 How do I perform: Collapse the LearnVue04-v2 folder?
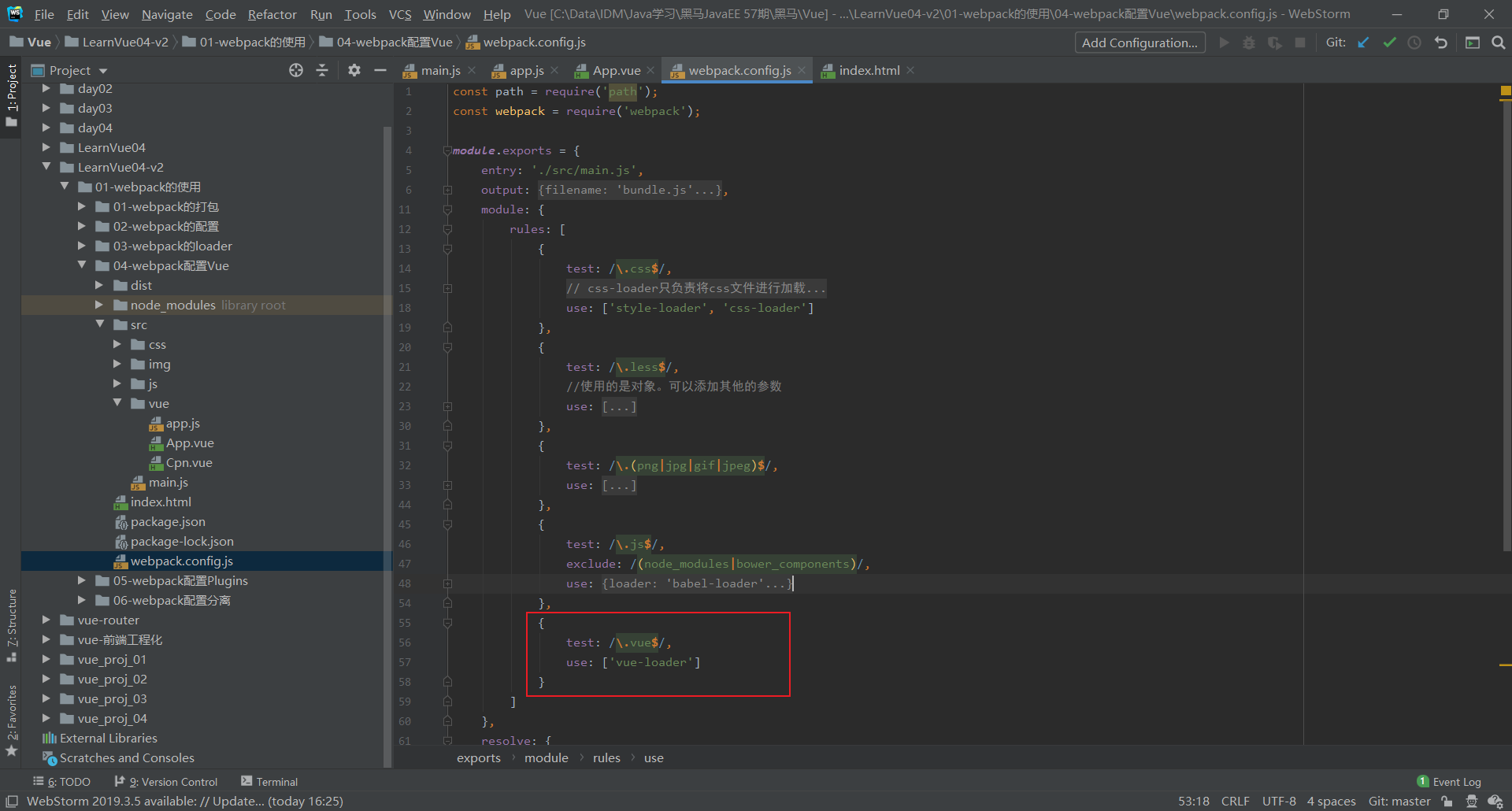(46, 167)
